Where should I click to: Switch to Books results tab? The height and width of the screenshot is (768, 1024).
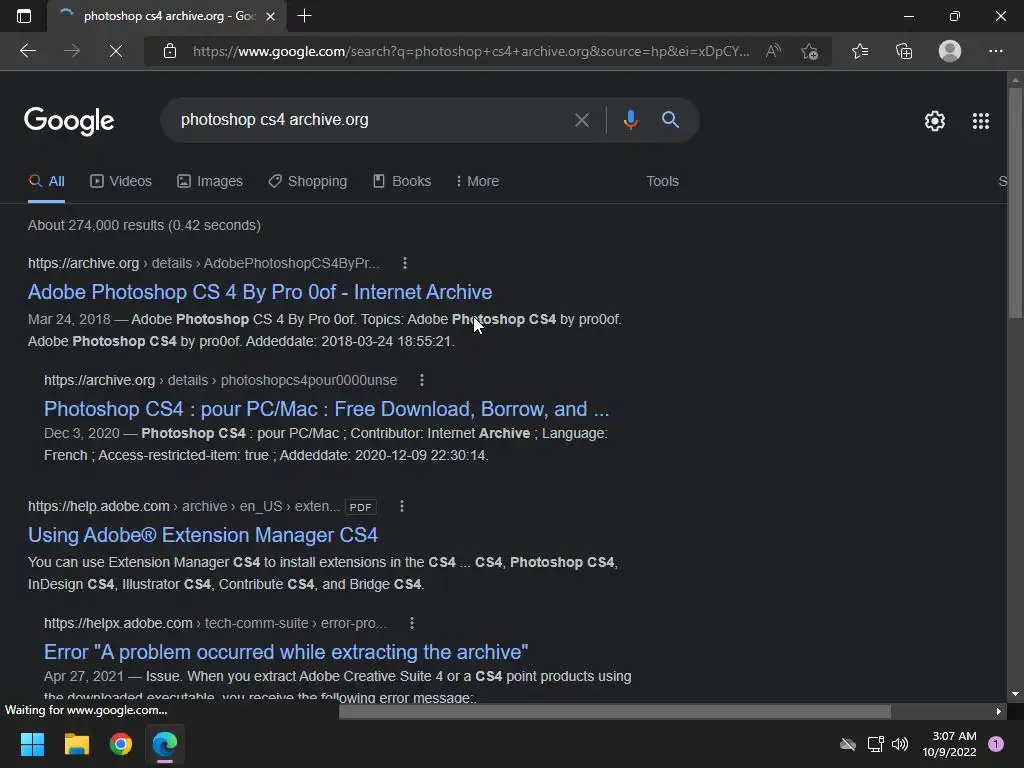tap(402, 181)
